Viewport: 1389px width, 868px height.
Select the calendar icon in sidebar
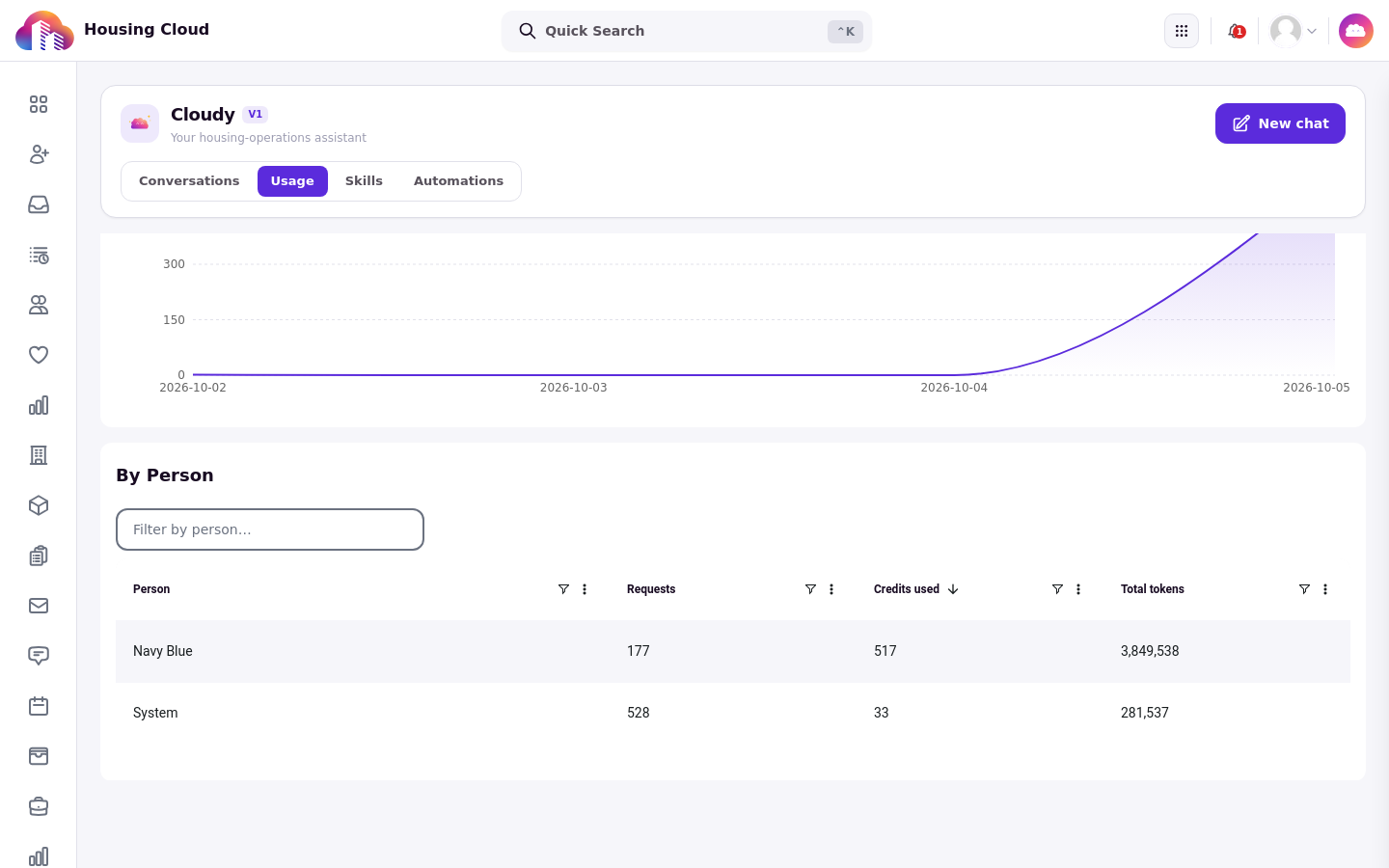click(39, 706)
